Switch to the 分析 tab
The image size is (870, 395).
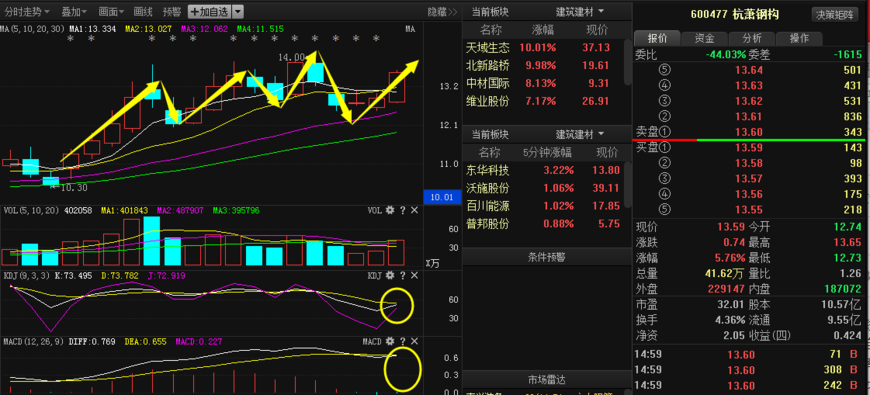click(x=752, y=38)
